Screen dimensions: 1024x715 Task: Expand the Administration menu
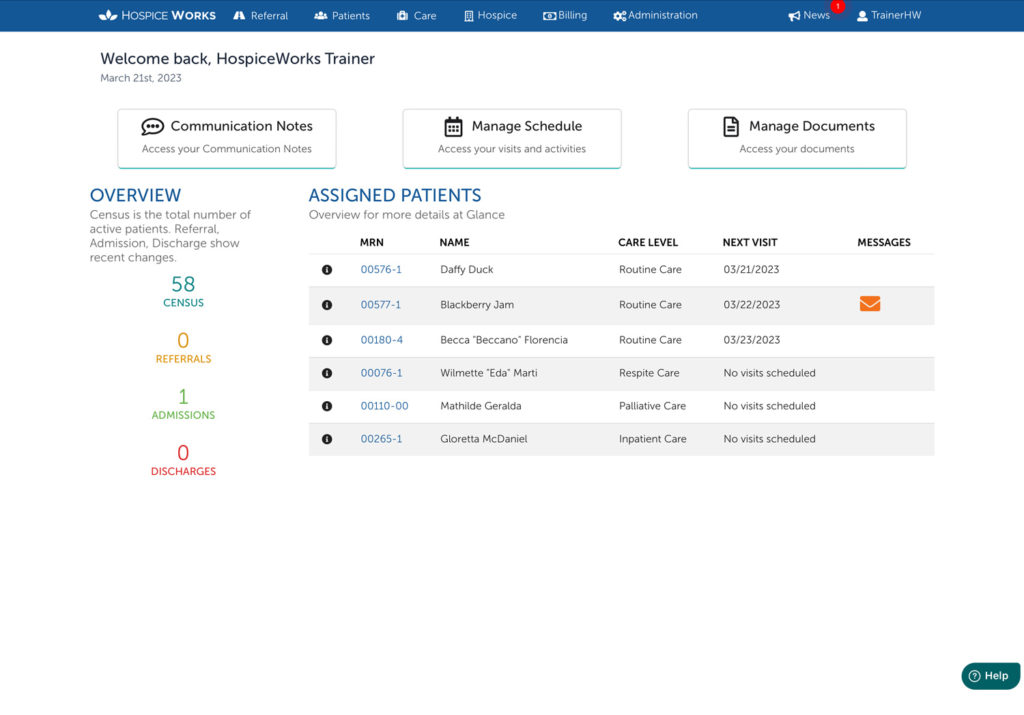[655, 15]
